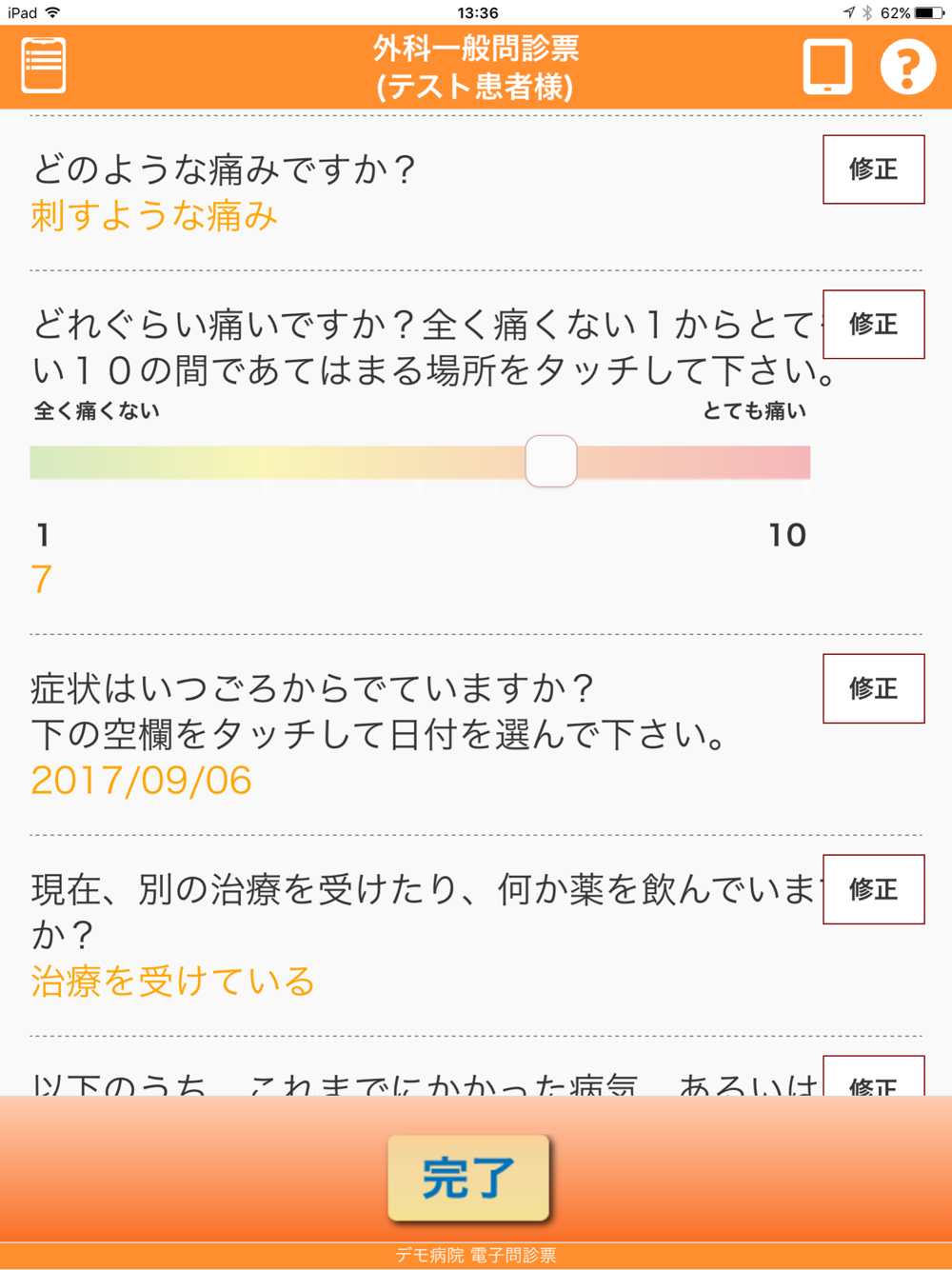952x1270 pixels.
Task: Tap the 刺すような痛み answer text
Action: point(154,216)
